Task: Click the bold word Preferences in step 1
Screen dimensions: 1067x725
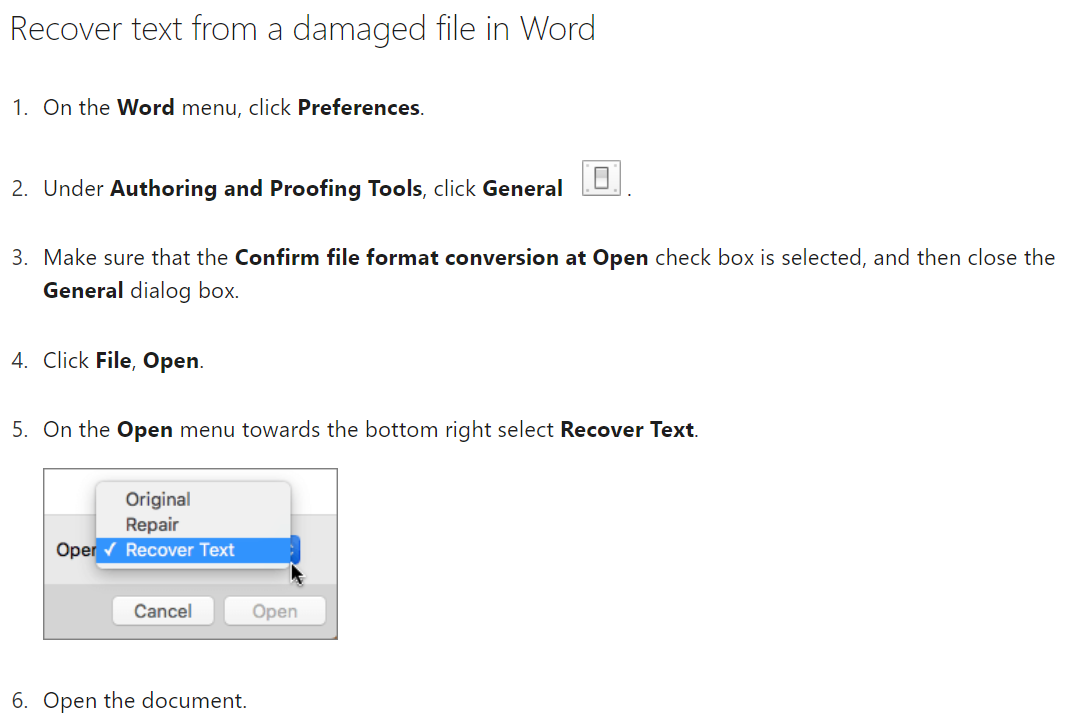Action: coord(359,108)
